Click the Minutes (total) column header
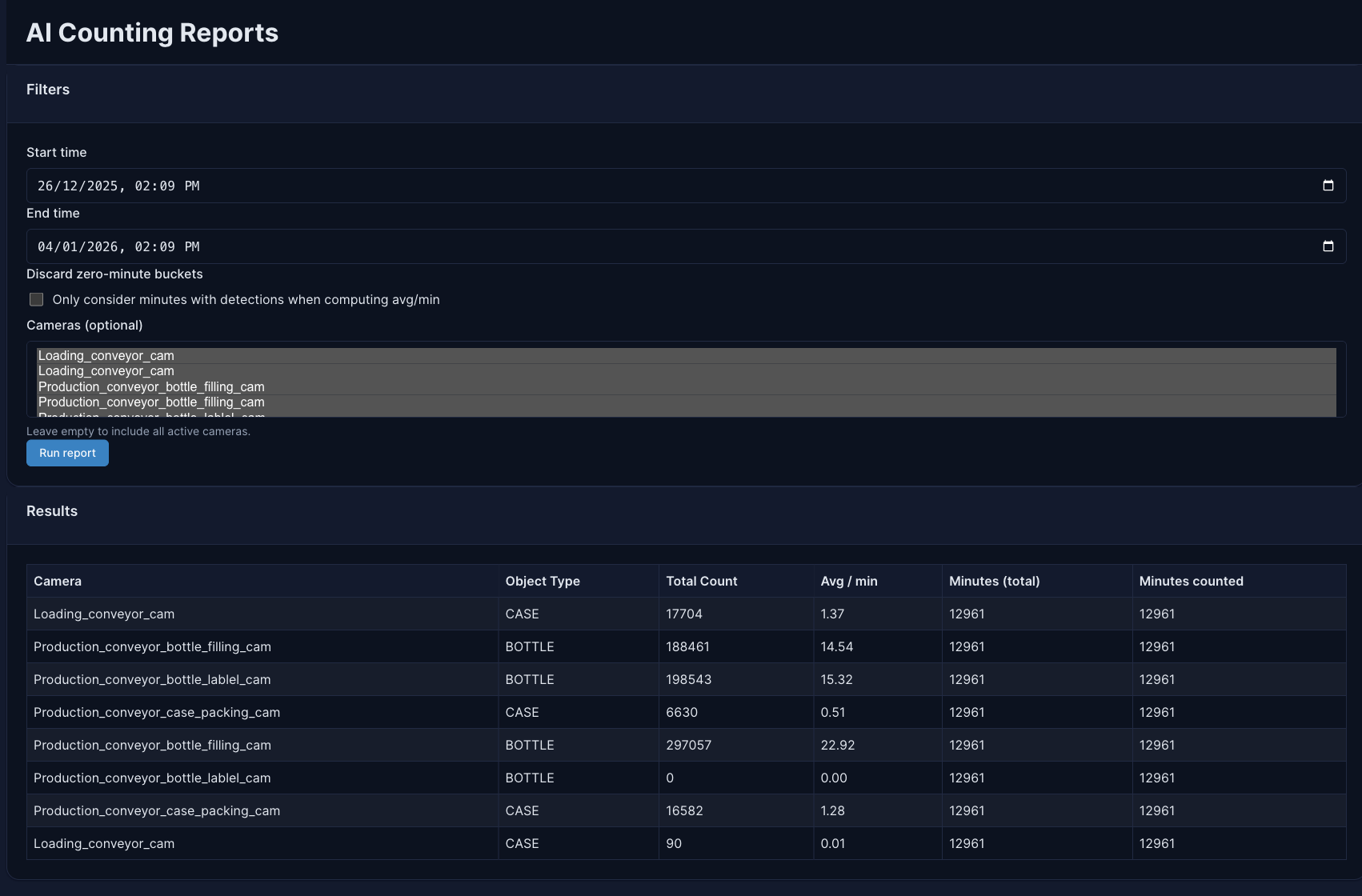The image size is (1362, 896). tap(994, 581)
